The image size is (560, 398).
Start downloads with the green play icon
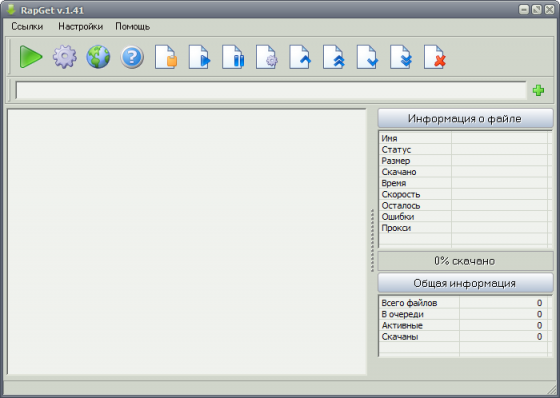[31, 57]
